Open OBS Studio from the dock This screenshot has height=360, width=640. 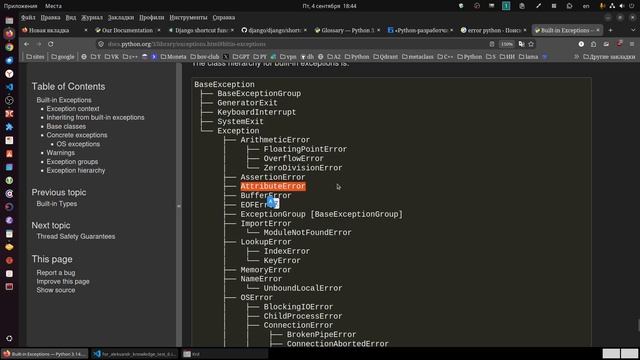9,100
